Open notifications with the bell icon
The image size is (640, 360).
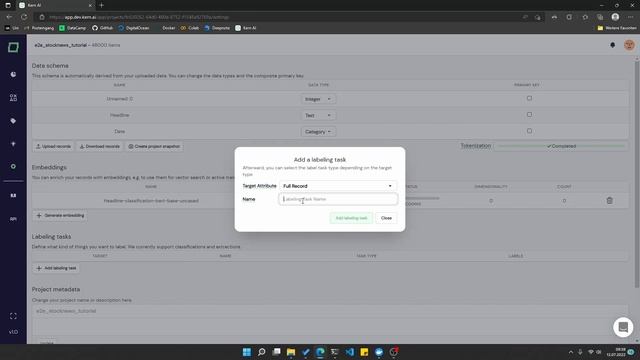tap(612, 45)
